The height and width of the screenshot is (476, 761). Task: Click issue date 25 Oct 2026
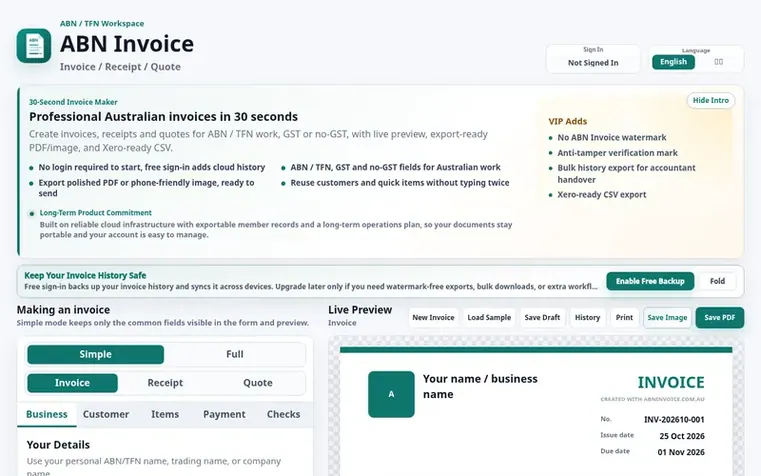(681, 436)
